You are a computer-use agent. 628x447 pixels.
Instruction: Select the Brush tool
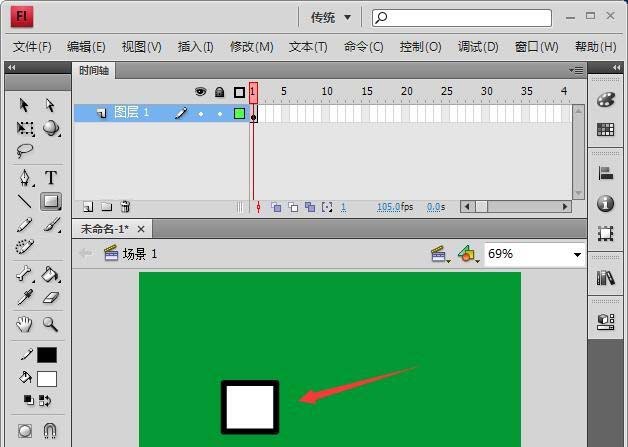click(x=52, y=225)
